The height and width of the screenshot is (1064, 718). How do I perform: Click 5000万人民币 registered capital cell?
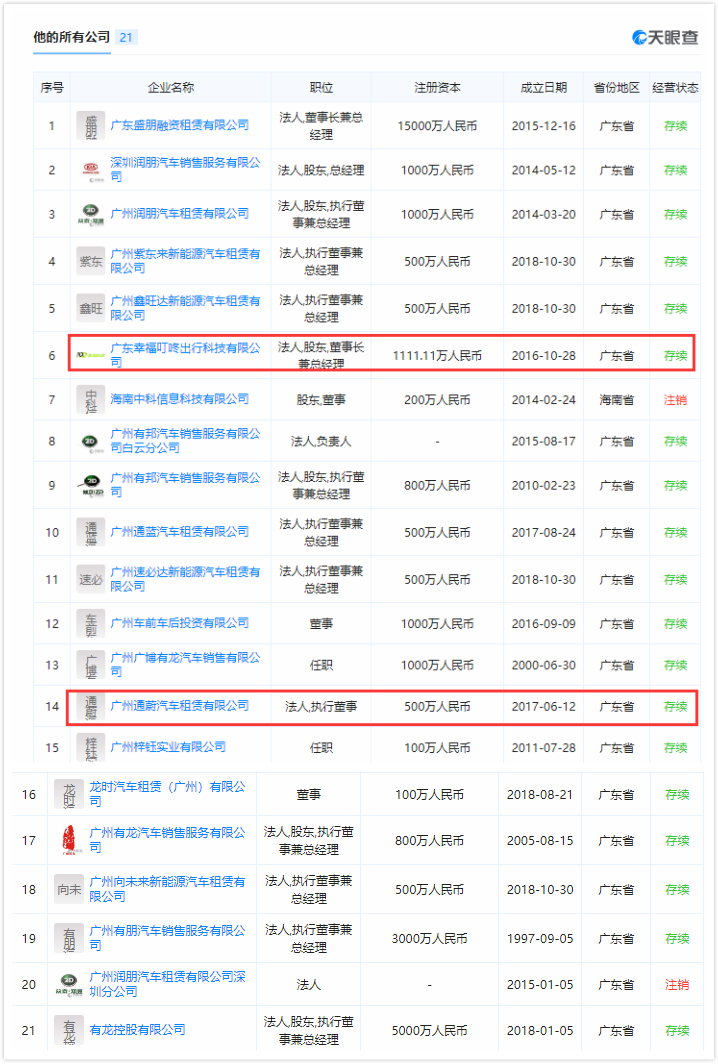tap(430, 1031)
